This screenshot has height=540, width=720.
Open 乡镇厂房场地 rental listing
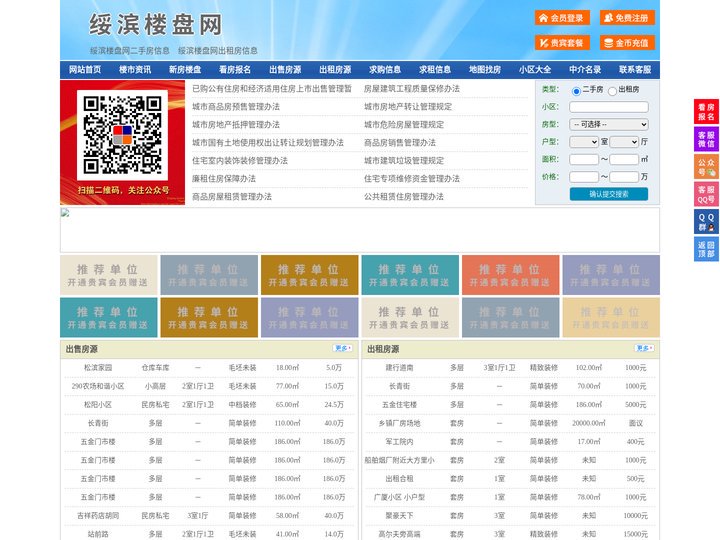click(x=399, y=423)
